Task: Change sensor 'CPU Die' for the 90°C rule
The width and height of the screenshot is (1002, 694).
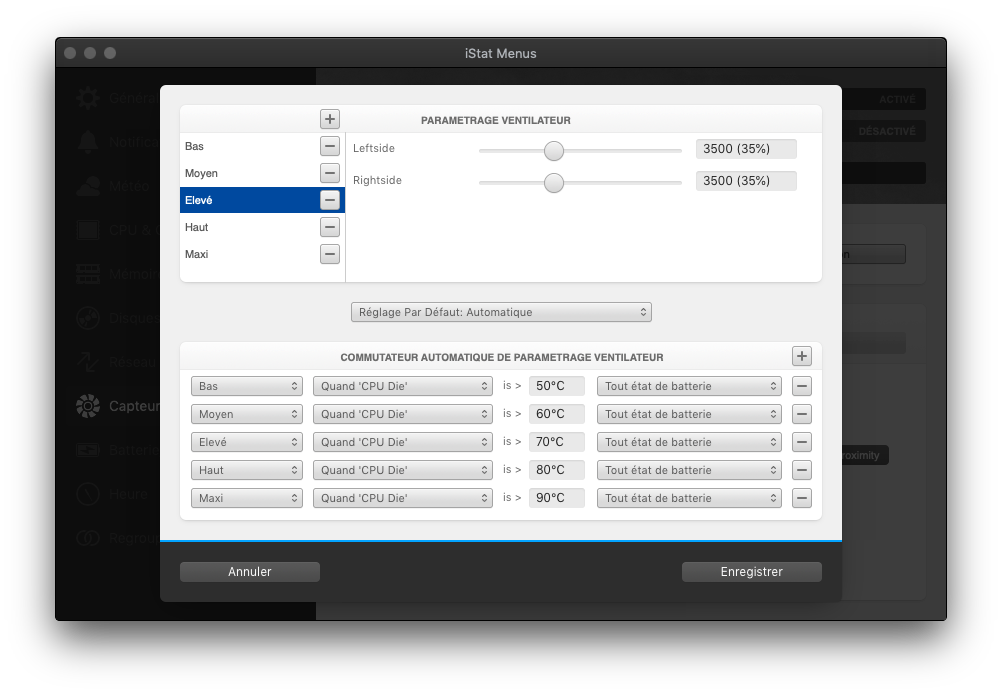Action: [403, 498]
